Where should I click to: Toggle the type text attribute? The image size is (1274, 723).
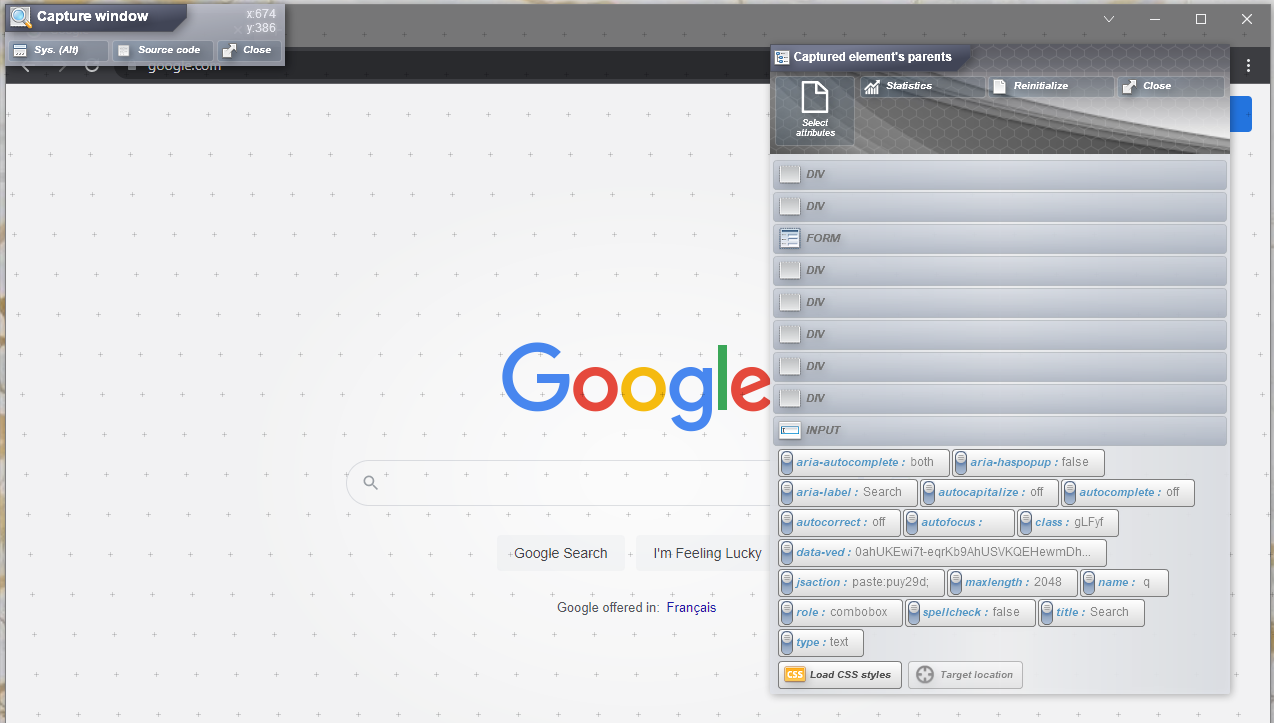pos(821,643)
